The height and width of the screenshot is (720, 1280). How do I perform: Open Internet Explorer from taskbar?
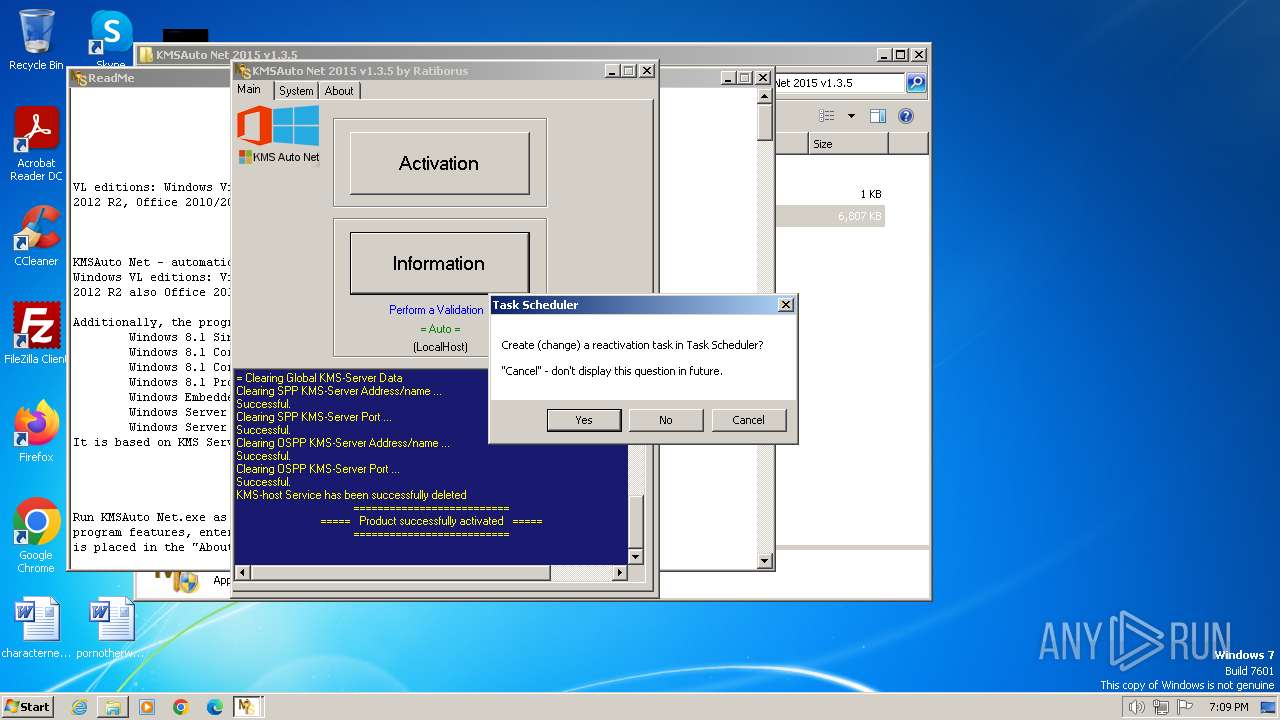pyautogui.click(x=79, y=707)
